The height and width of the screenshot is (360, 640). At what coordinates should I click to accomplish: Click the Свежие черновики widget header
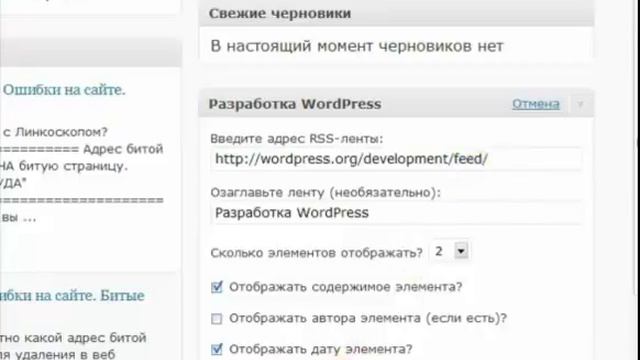pyautogui.click(x=396, y=13)
